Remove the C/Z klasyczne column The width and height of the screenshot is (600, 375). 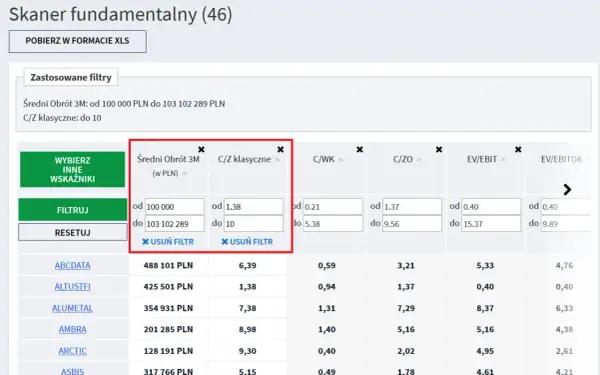coord(280,149)
